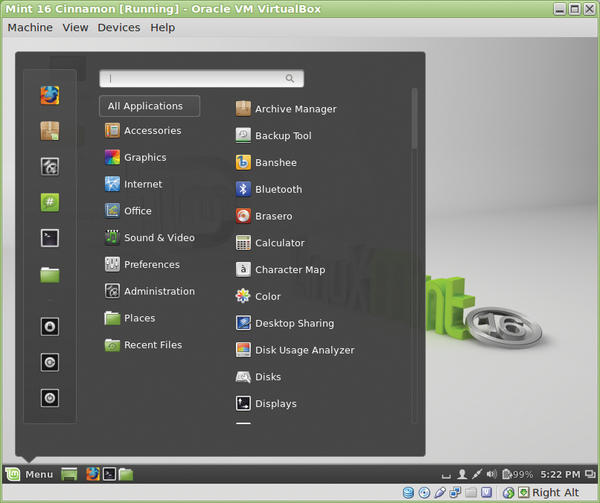Click the window list applet in panel
Screen dimensions: 600x503
point(590,474)
